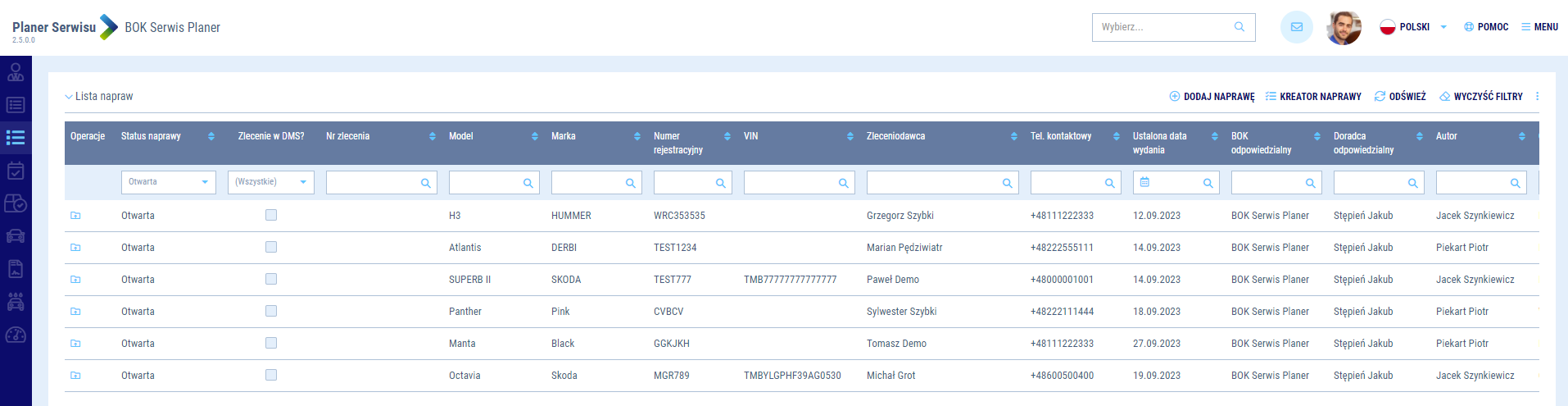Open the folder icon for Skoda Octavia row

tap(75, 376)
